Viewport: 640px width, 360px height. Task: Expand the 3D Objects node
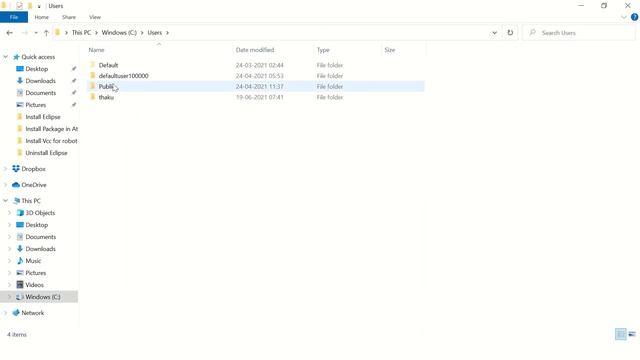[9, 213]
